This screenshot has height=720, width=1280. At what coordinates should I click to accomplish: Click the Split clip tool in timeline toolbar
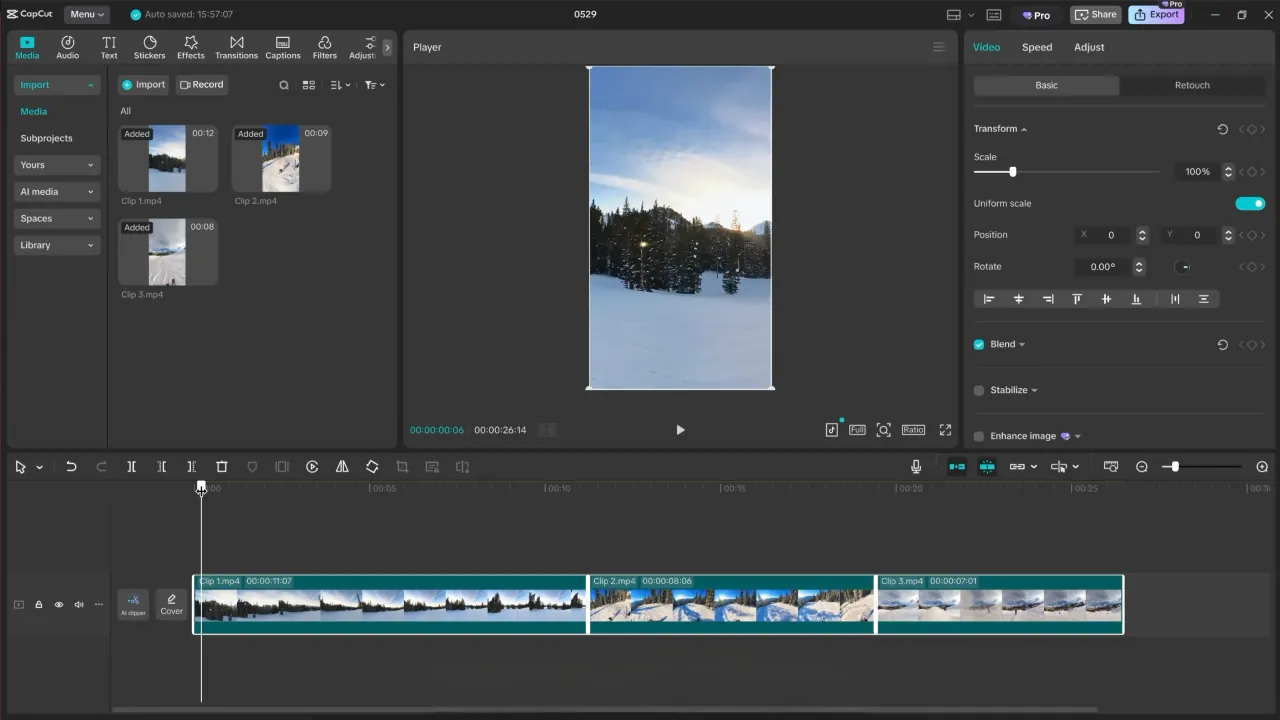(131, 467)
